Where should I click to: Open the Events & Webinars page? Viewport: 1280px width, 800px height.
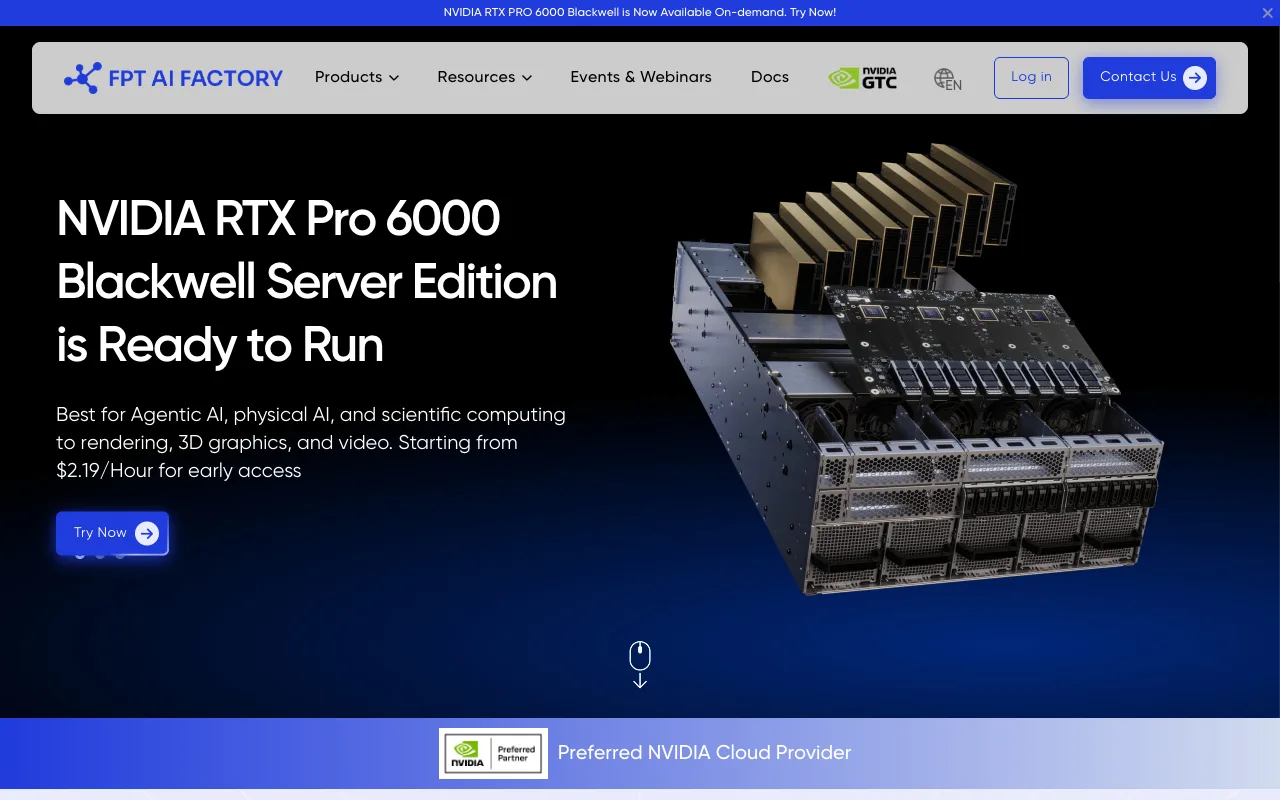641,77
